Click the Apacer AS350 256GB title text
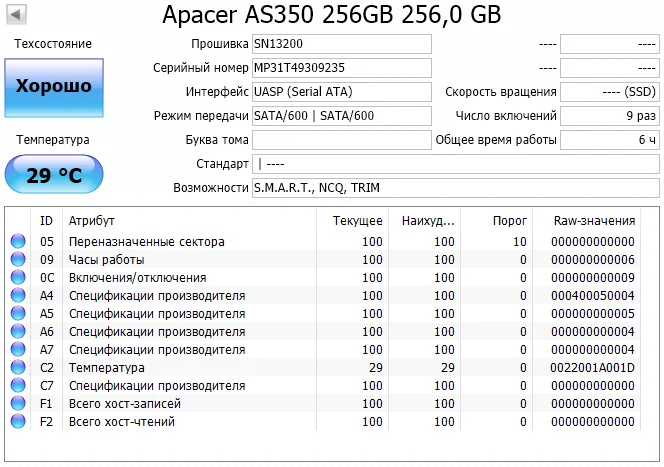664x467 pixels. point(332,15)
